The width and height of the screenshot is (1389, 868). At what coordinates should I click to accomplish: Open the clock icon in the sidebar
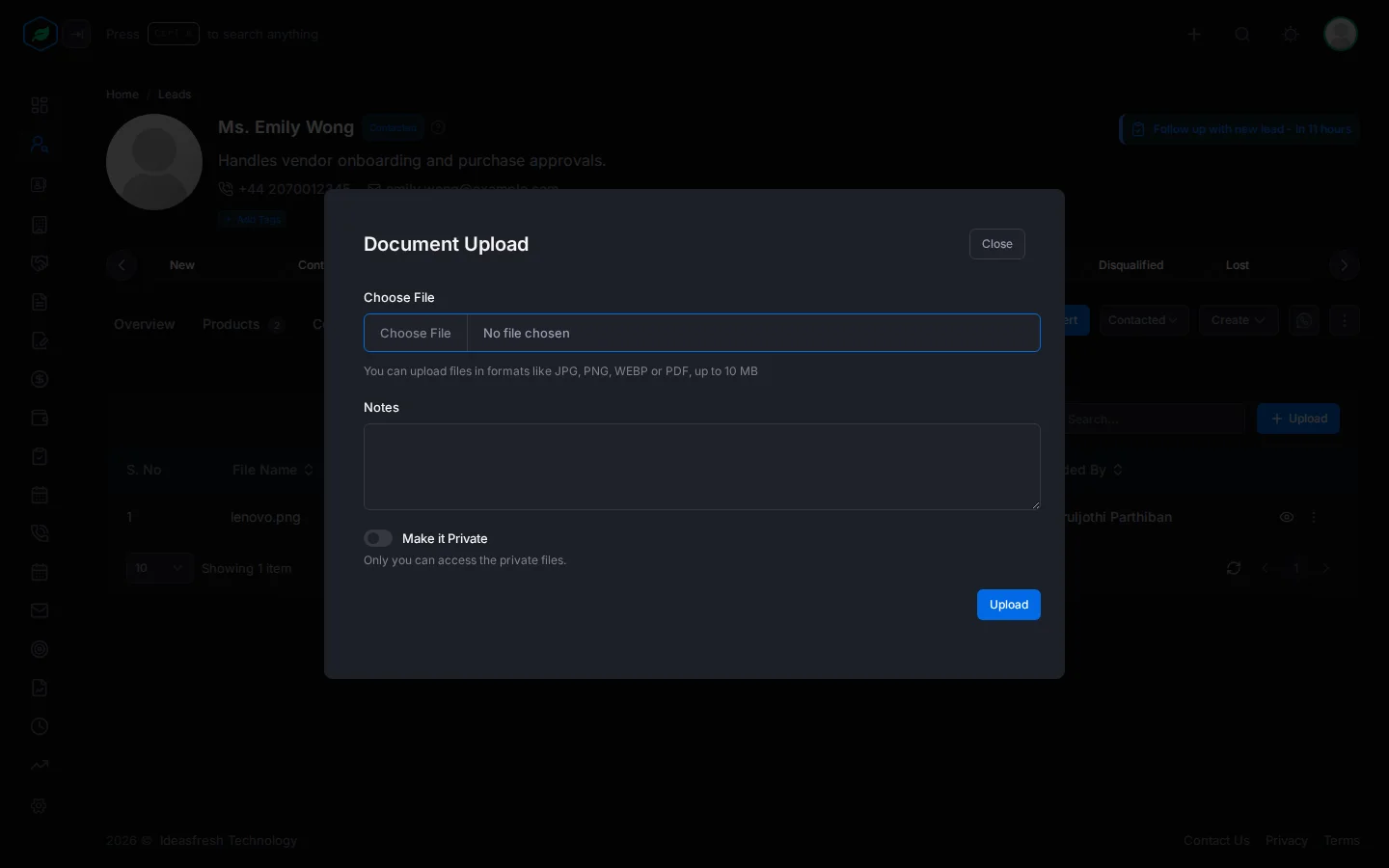(x=40, y=726)
